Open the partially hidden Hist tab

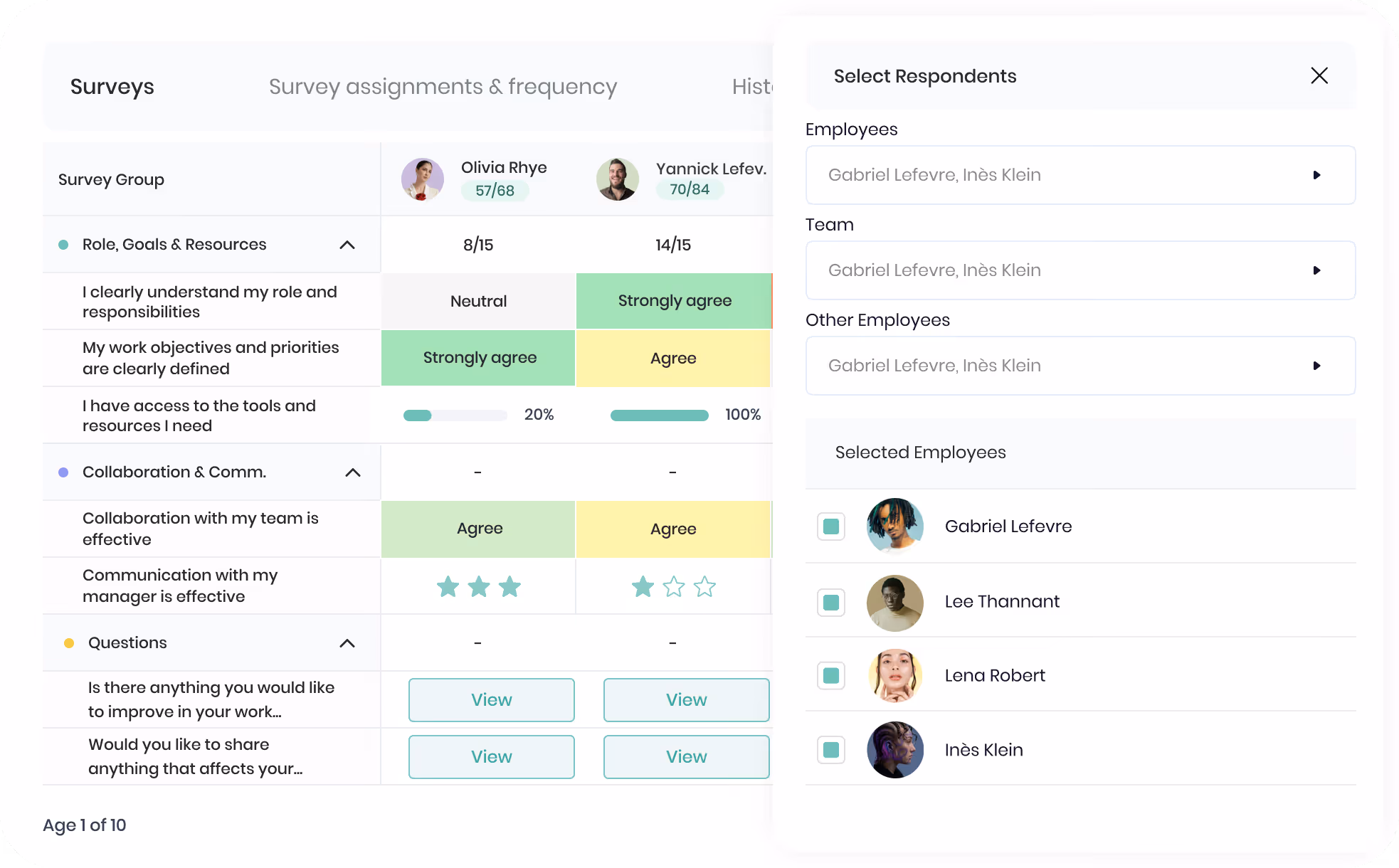coord(752,86)
